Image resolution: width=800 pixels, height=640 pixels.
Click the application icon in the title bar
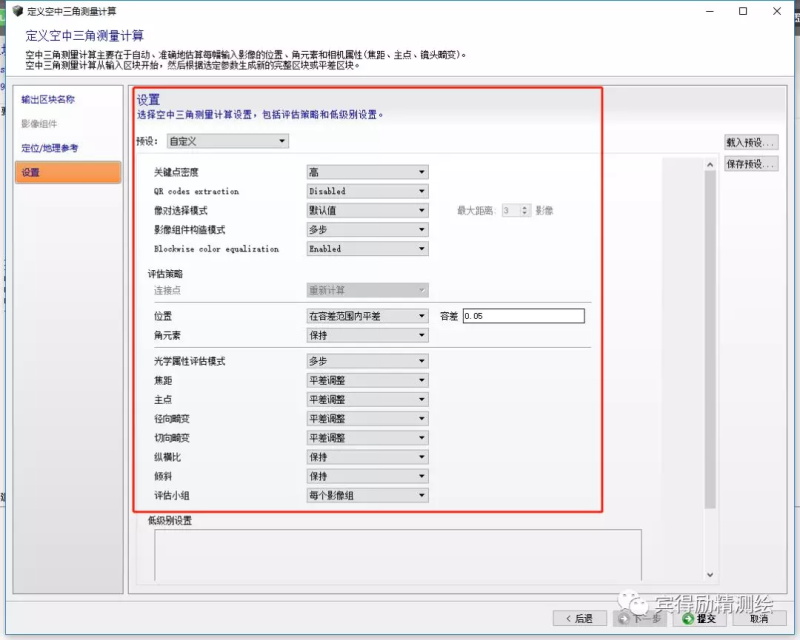17,11
